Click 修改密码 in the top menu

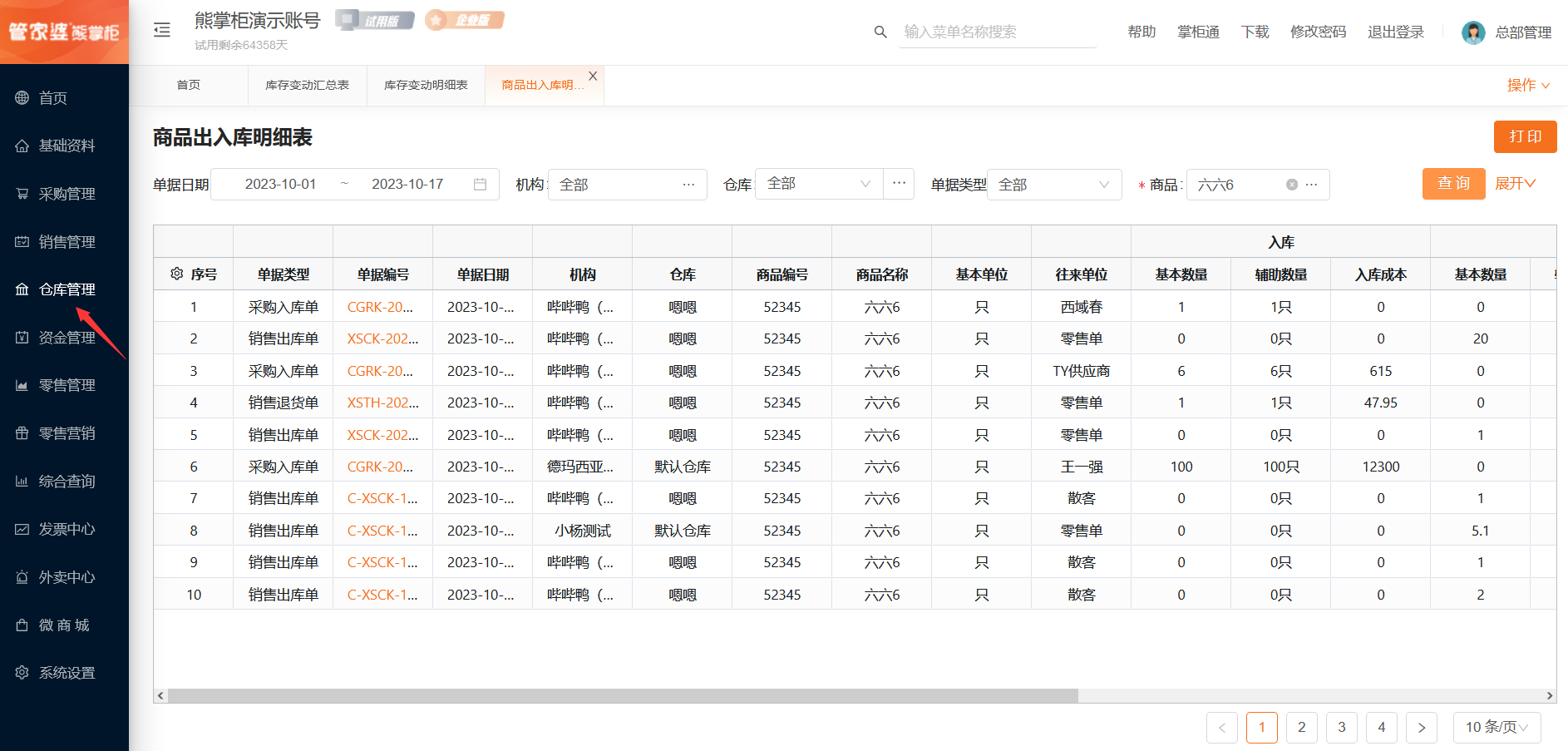[x=1318, y=32]
